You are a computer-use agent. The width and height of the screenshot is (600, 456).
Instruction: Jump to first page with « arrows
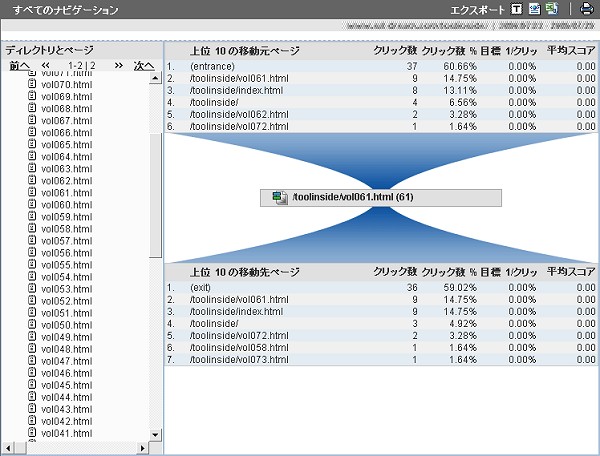pos(45,66)
